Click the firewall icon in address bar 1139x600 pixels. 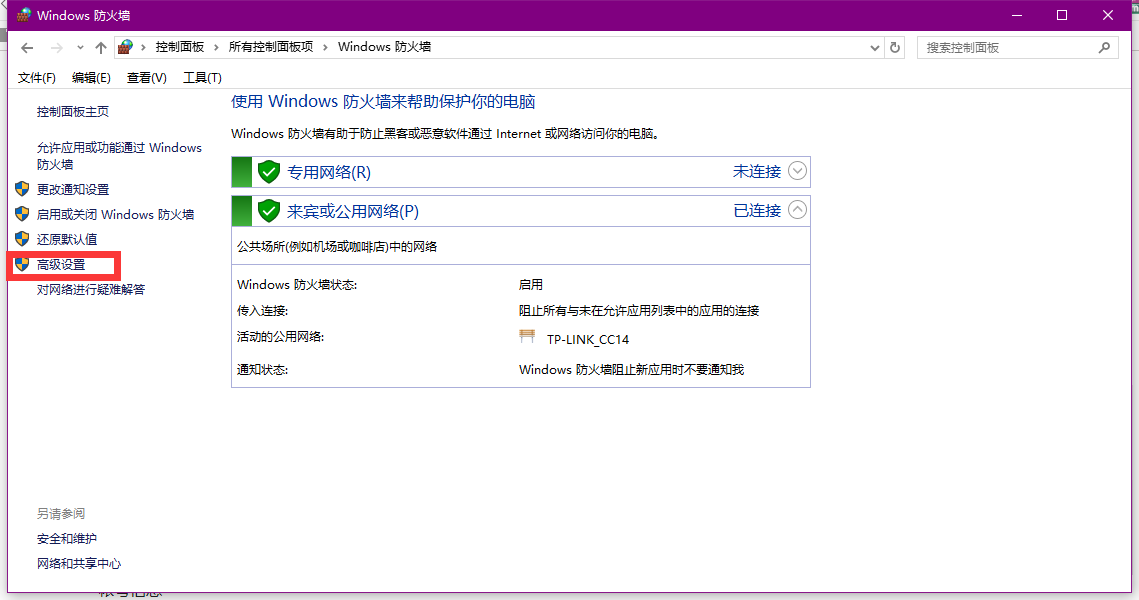[125, 47]
